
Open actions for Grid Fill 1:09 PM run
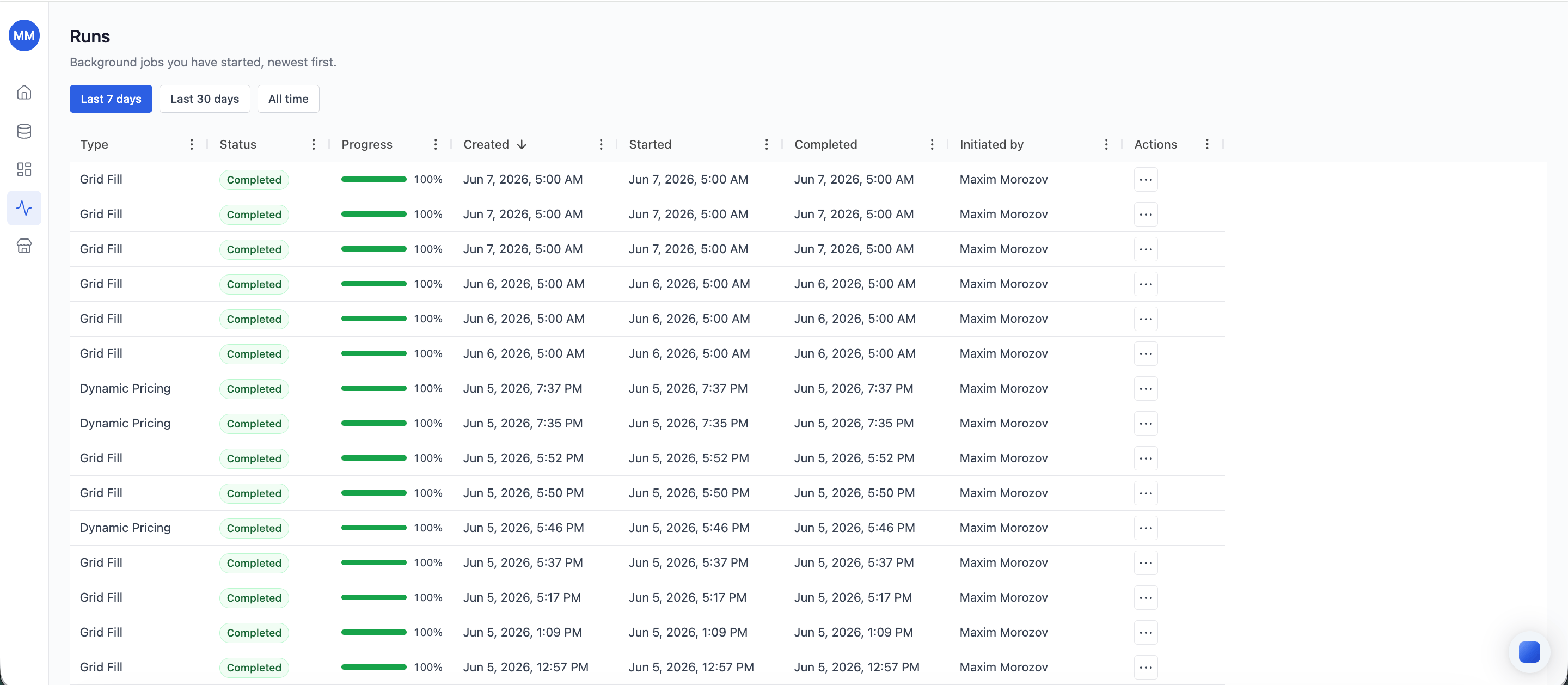tap(1146, 633)
